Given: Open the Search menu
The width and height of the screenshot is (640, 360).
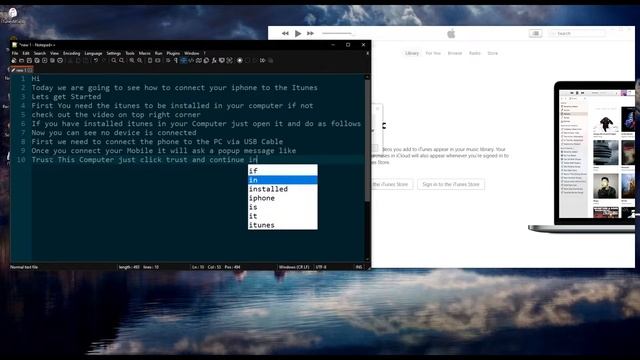Looking at the screenshot, I should pyautogui.click(x=40, y=53).
